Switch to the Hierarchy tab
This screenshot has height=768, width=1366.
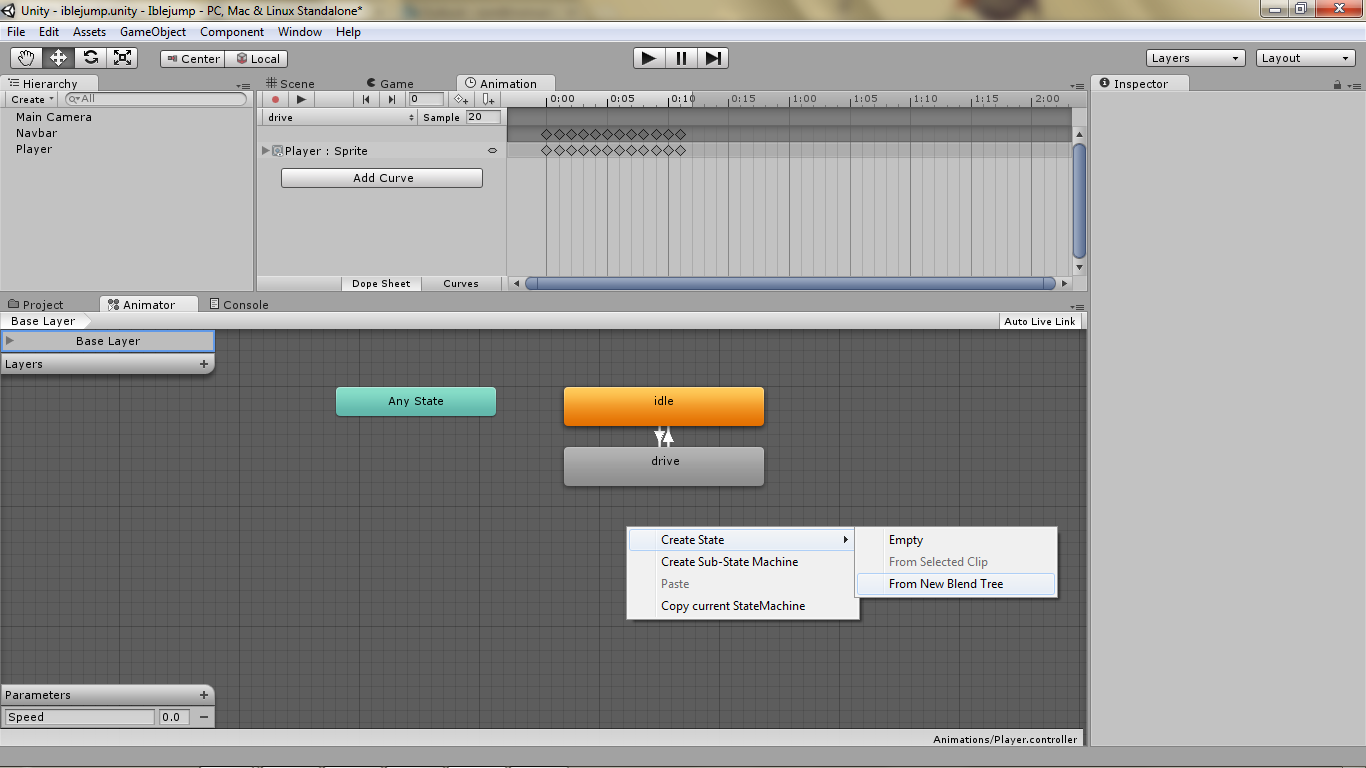(50, 84)
